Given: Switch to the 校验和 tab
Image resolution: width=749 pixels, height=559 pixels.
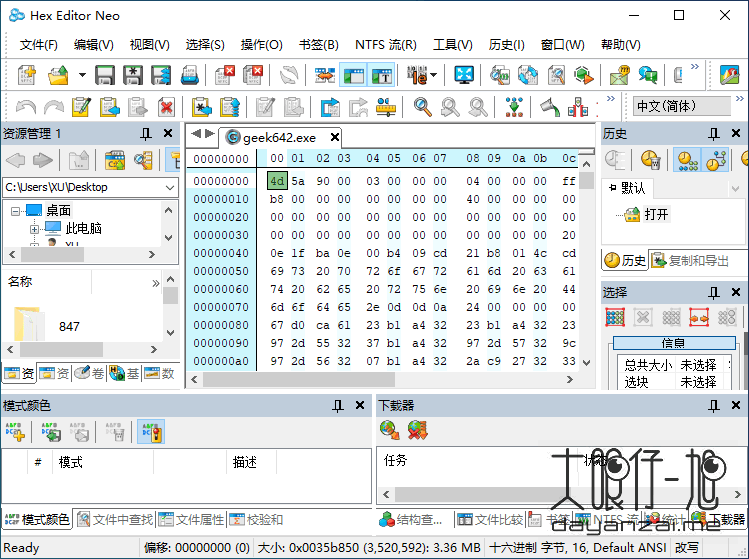Looking at the screenshot, I should point(256,519).
